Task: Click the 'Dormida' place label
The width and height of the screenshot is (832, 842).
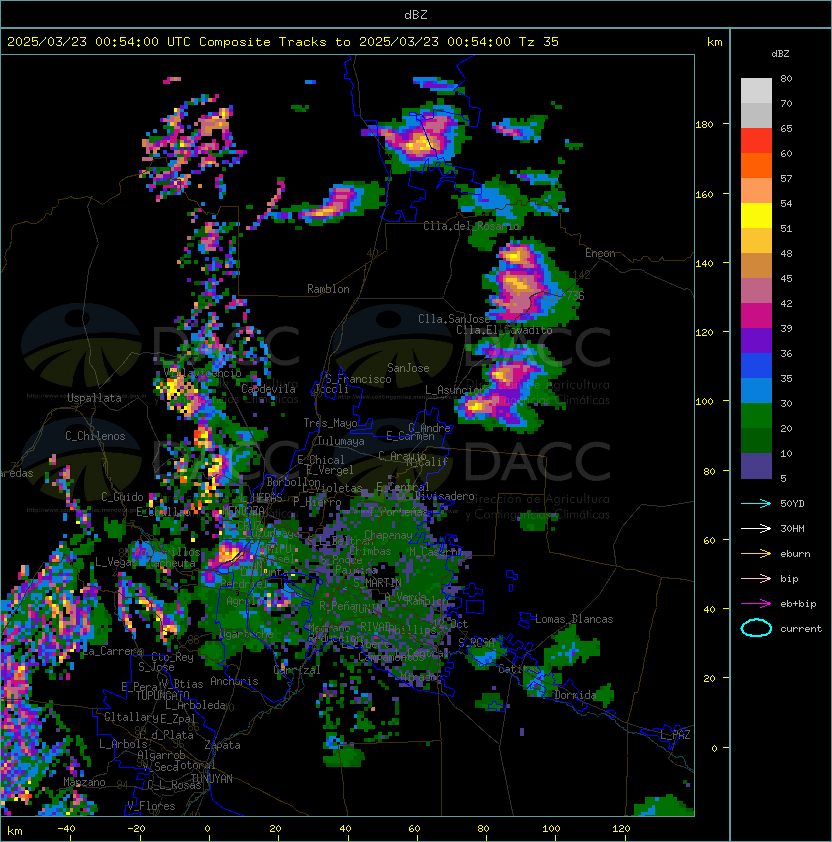Action: coord(575,695)
